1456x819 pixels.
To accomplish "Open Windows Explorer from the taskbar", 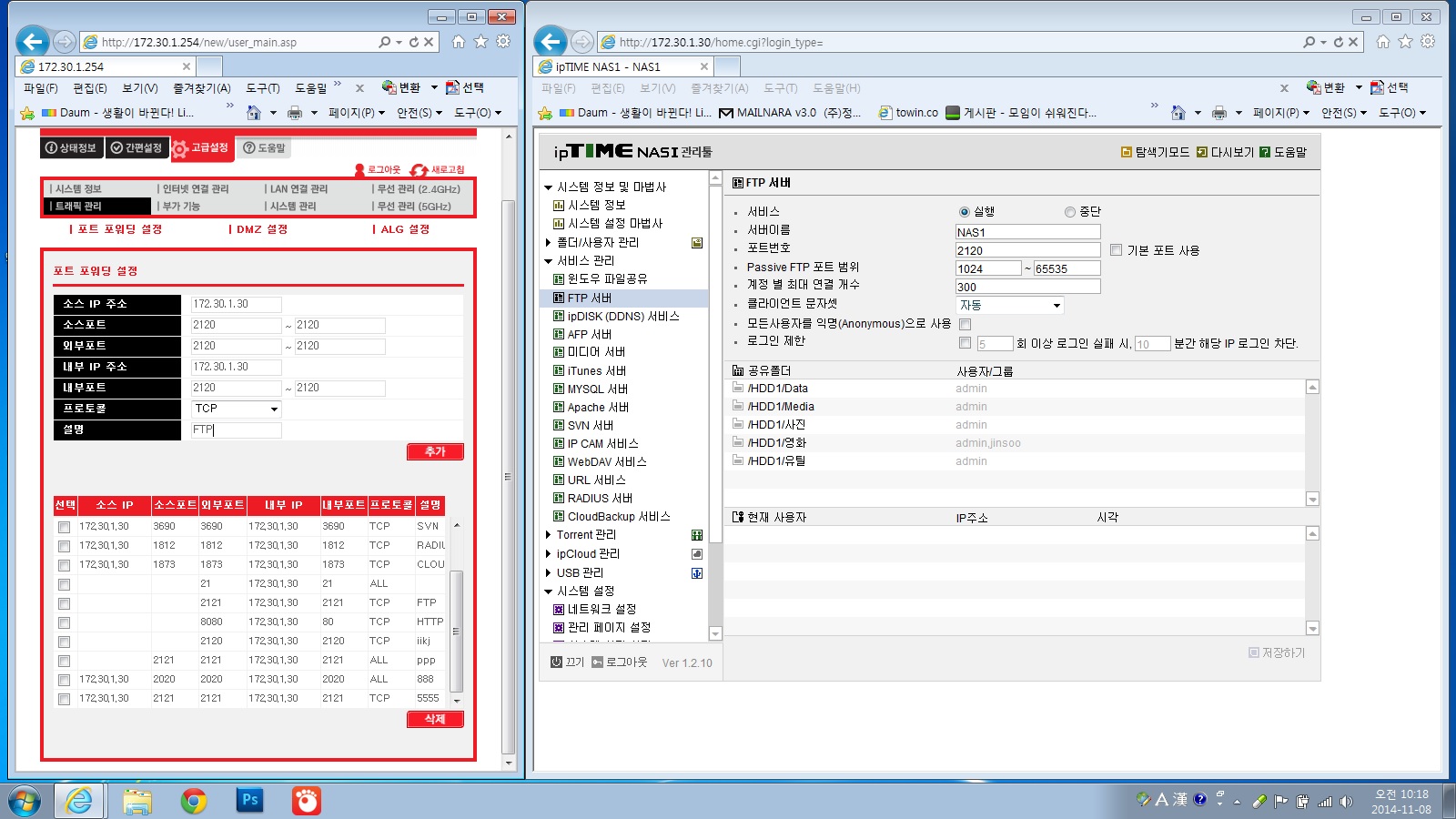I will click(x=137, y=801).
